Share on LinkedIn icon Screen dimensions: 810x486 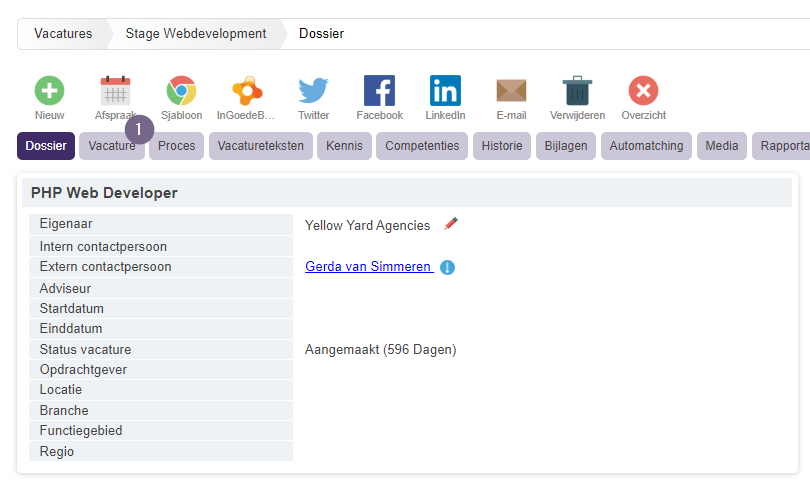[x=445, y=90]
